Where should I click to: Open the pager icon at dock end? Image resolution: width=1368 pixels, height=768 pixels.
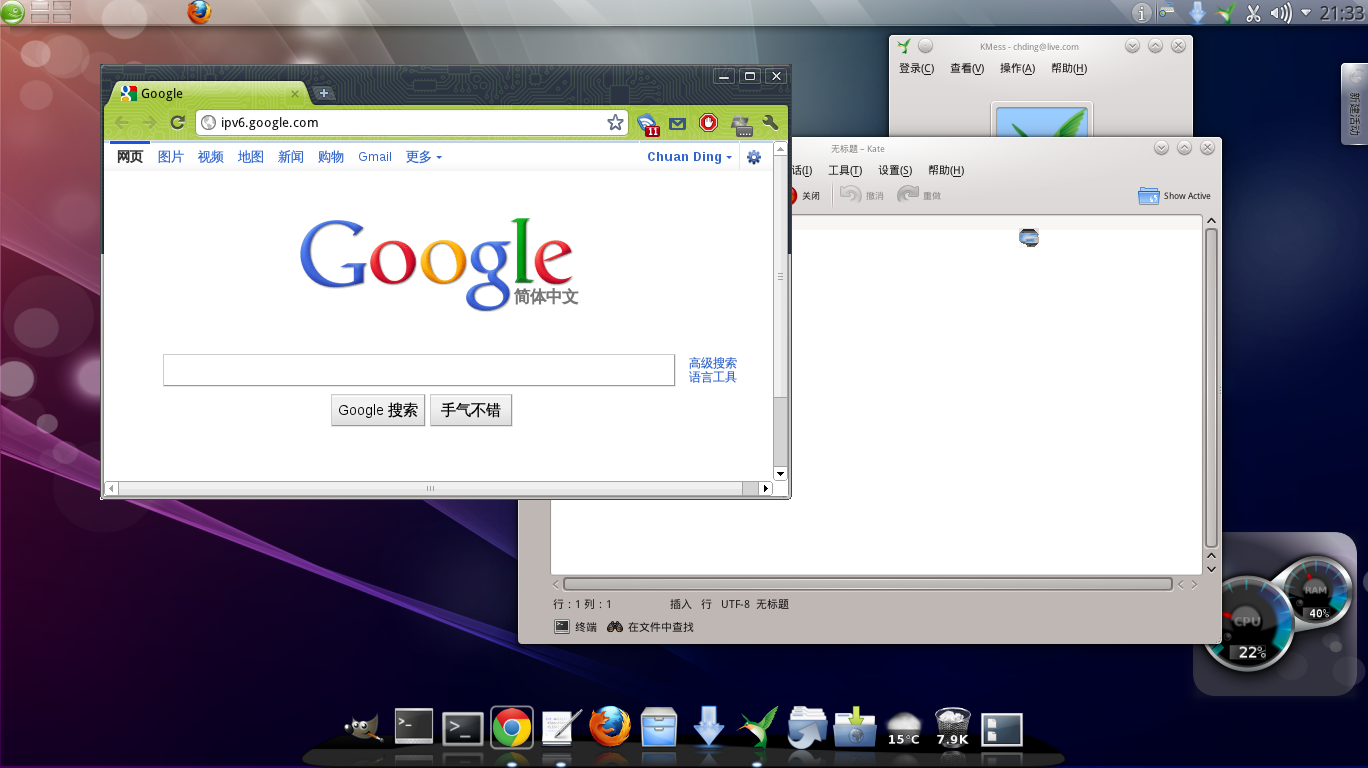pyautogui.click(x=1002, y=729)
